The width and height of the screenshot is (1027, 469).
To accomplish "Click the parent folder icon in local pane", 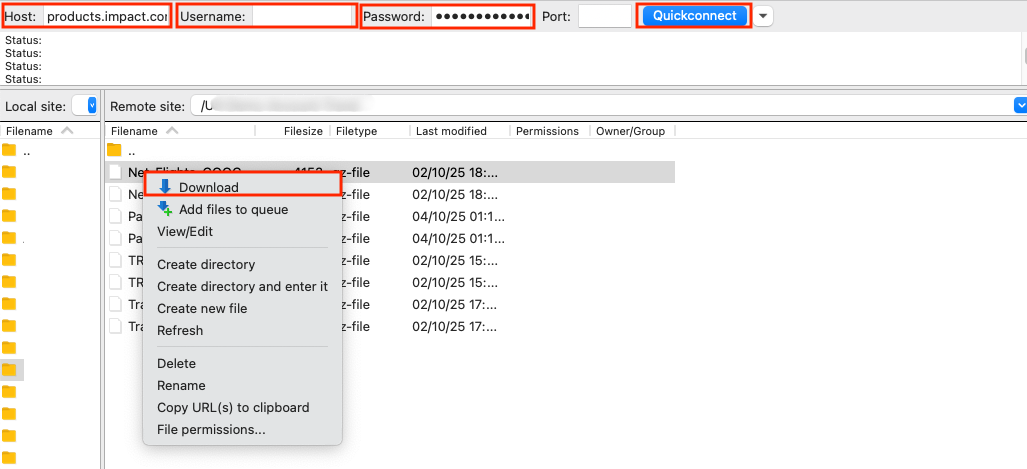I will pos(10,151).
